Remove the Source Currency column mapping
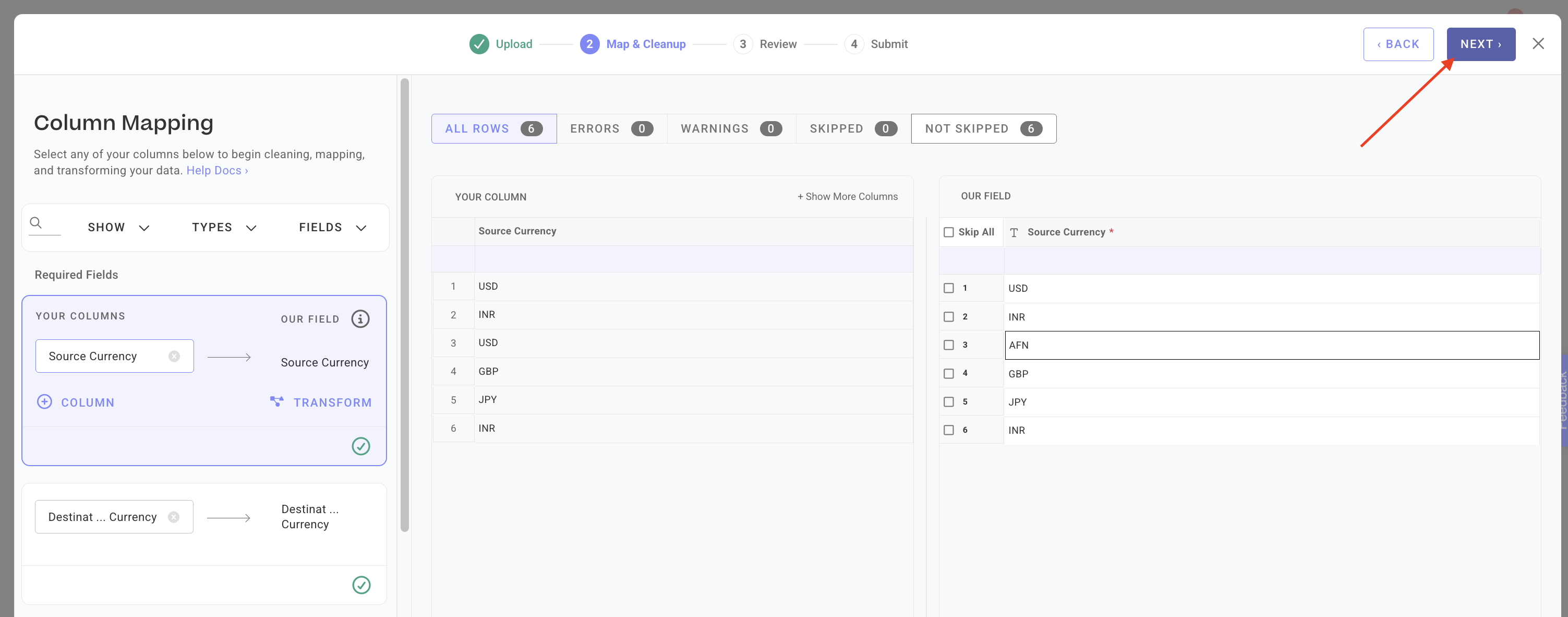This screenshot has height=617, width=1568. [174, 357]
